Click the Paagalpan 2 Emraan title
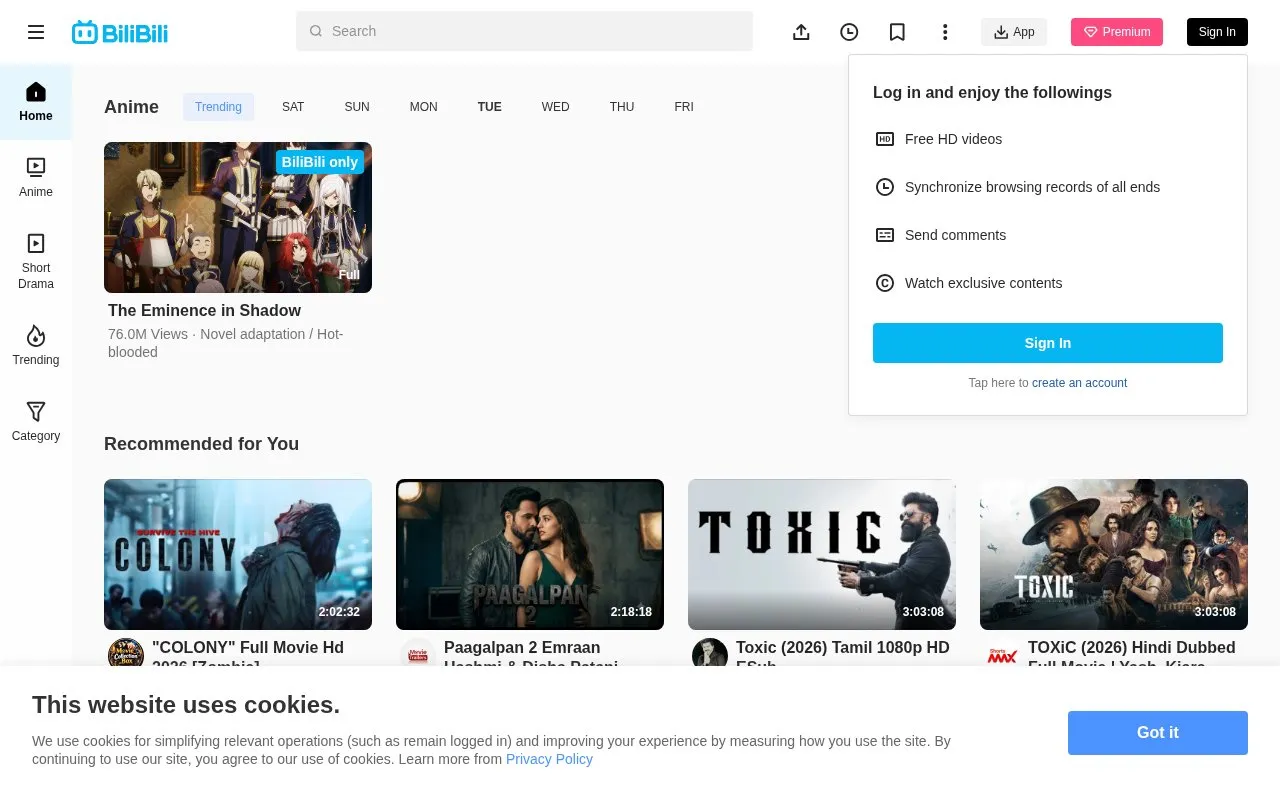The height and width of the screenshot is (800, 1280). pos(531,652)
